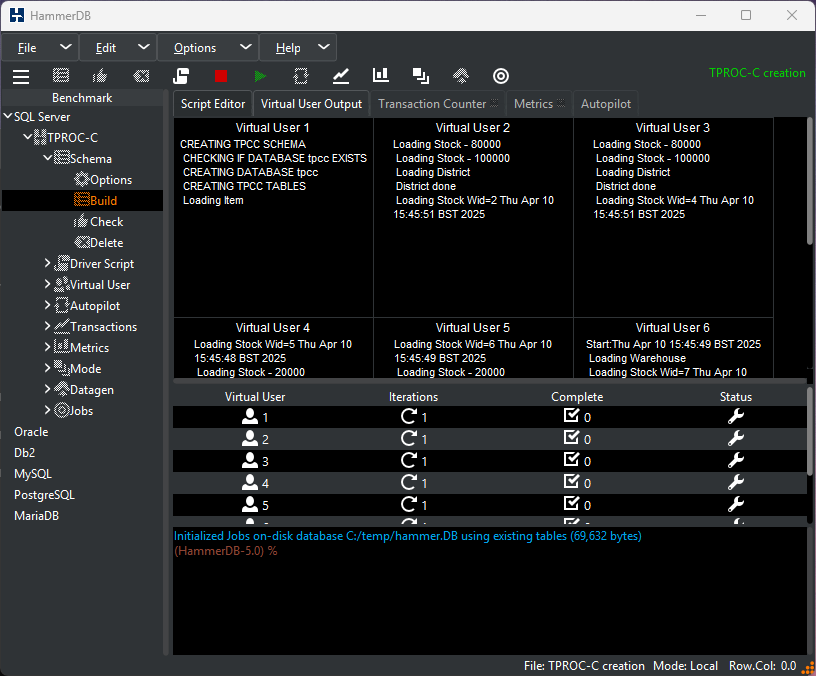Screen dimensions: 816x676
Task: Click the wrench status icon for user 3
Action: pos(736,461)
